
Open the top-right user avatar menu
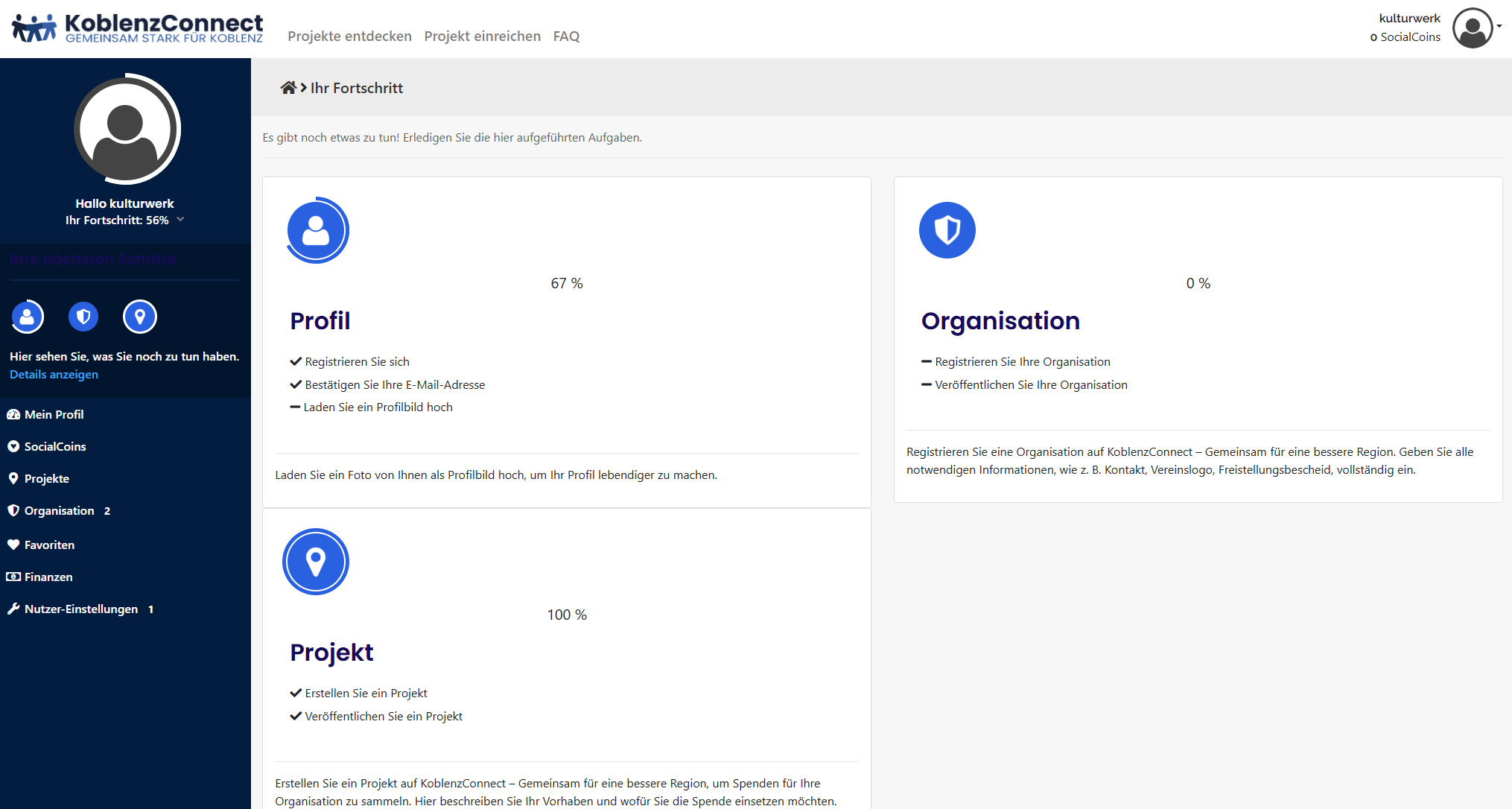coord(1473,28)
